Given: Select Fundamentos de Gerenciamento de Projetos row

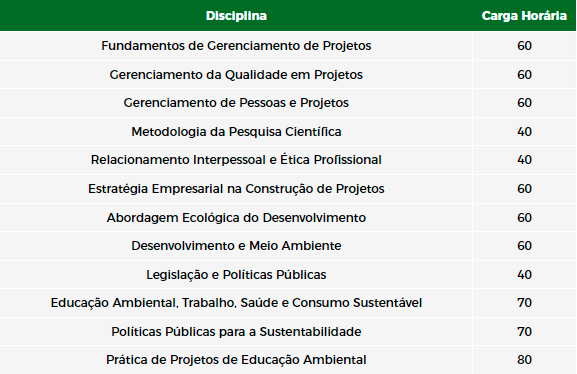Looking at the screenshot, I should tap(288, 46).
